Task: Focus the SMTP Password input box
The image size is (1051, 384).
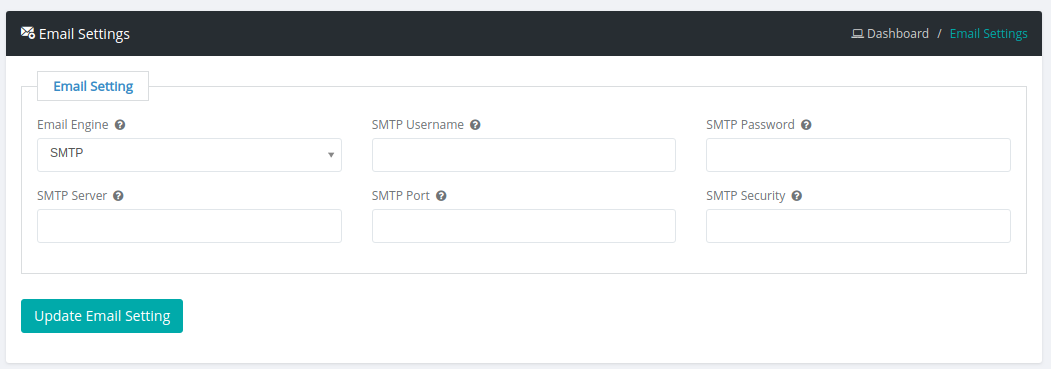Action: click(858, 155)
